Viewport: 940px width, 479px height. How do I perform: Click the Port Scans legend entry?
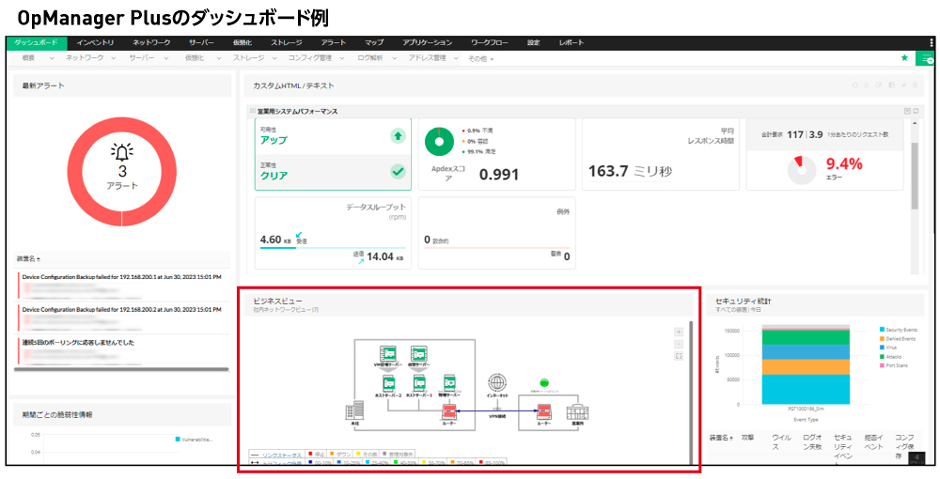892,364
